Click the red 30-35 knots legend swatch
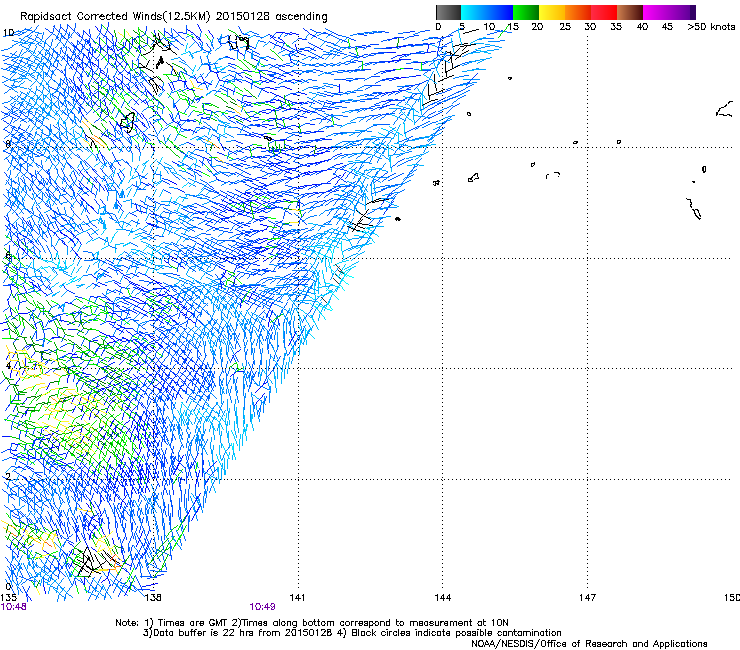This screenshot has width=740, height=650. [604, 12]
